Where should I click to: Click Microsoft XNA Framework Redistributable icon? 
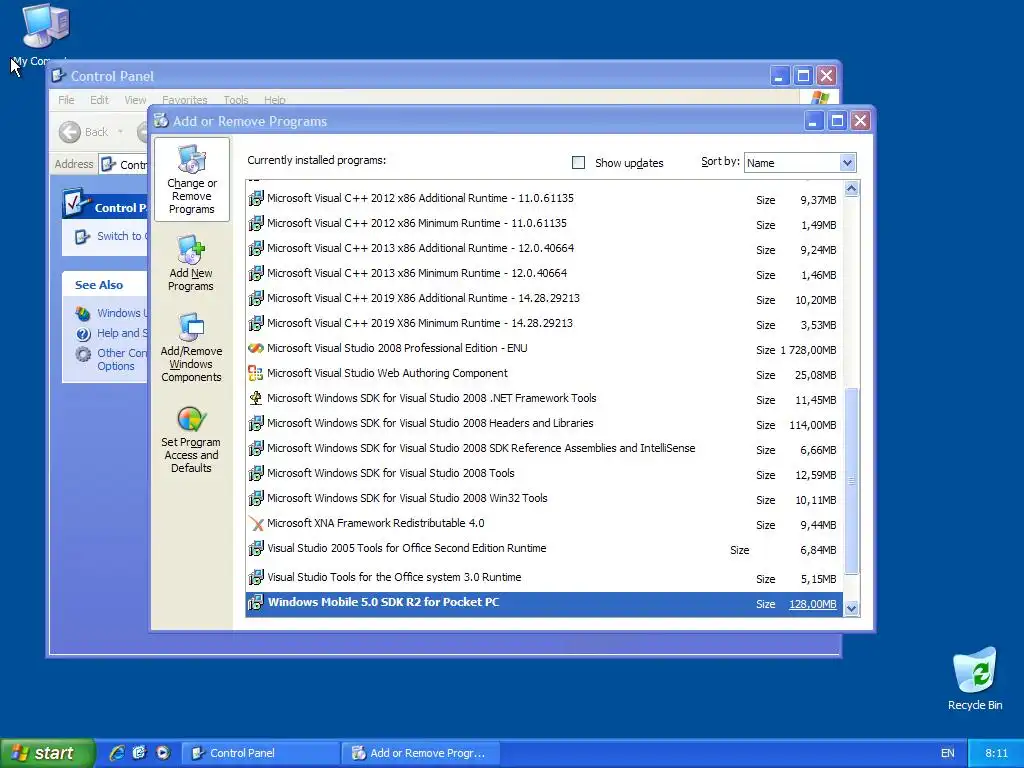coord(256,524)
